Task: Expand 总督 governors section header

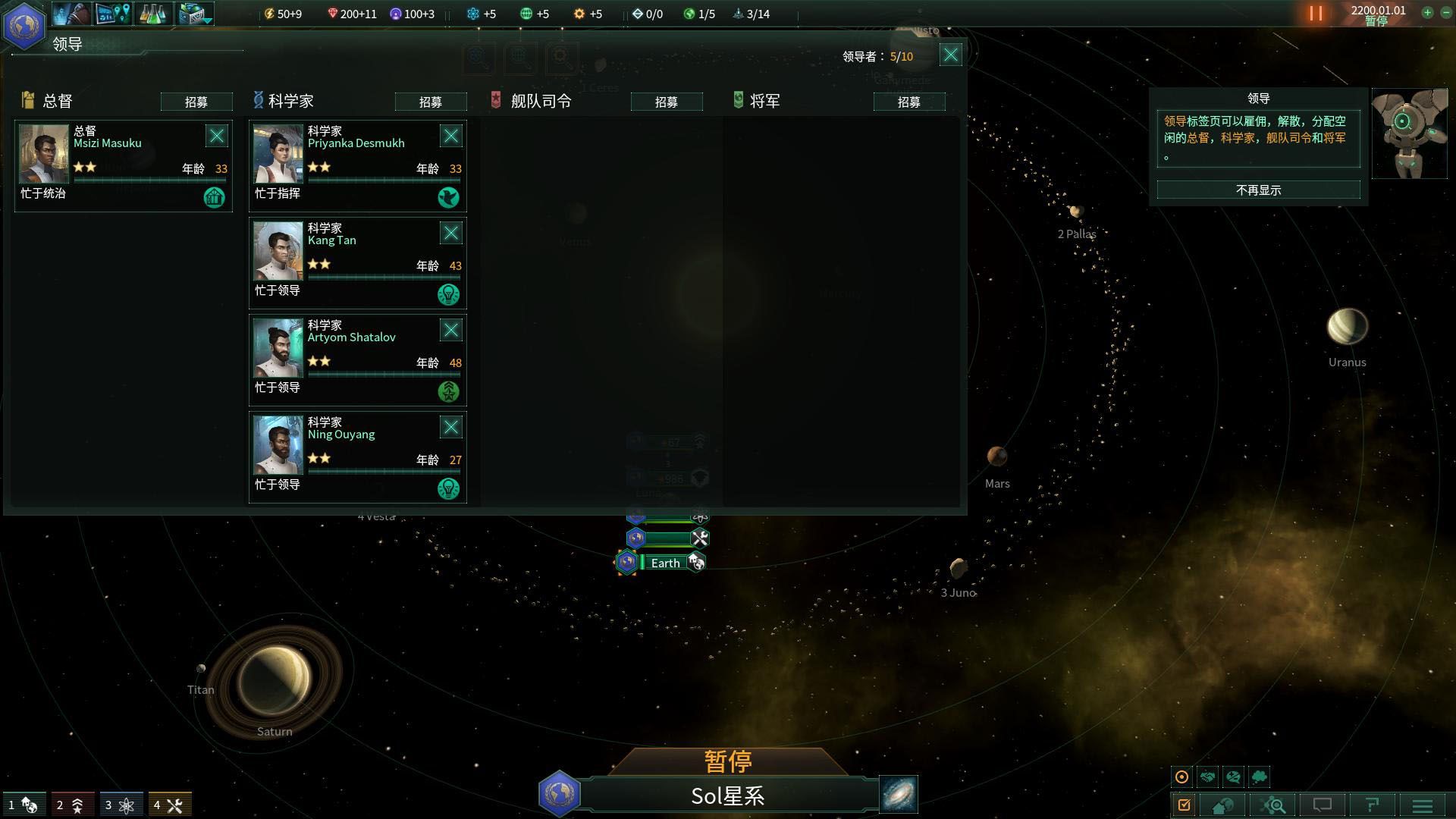Action: click(56, 100)
